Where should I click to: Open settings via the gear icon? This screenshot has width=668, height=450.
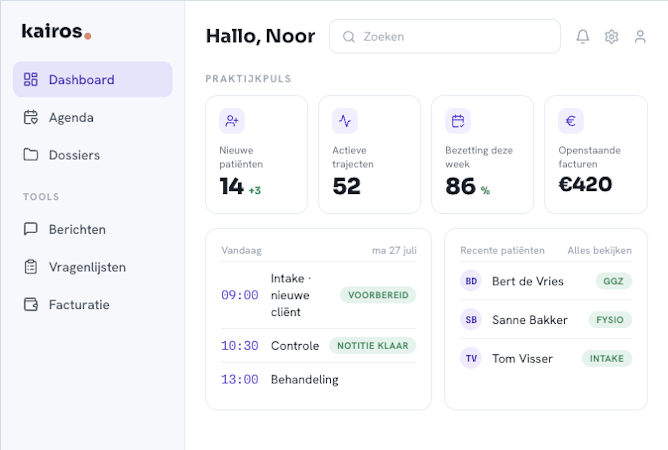pyautogui.click(x=611, y=37)
